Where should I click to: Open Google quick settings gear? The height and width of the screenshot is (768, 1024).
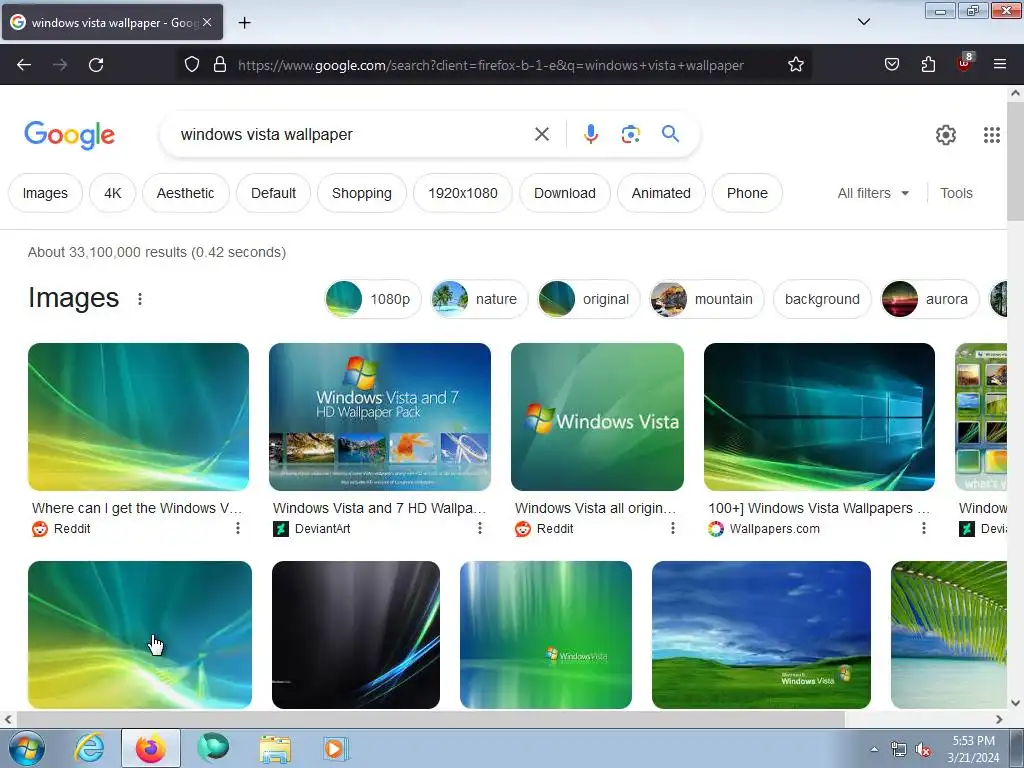(x=946, y=135)
